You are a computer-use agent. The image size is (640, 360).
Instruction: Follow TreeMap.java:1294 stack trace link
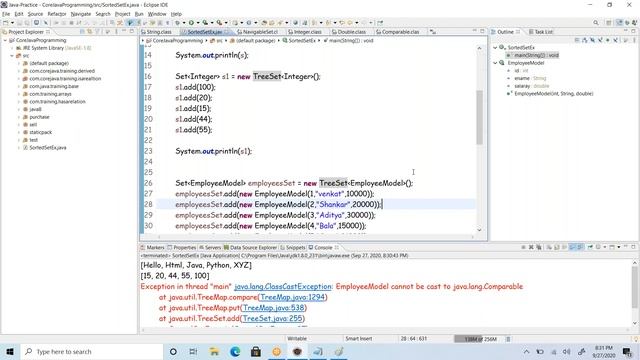[x=292, y=297]
